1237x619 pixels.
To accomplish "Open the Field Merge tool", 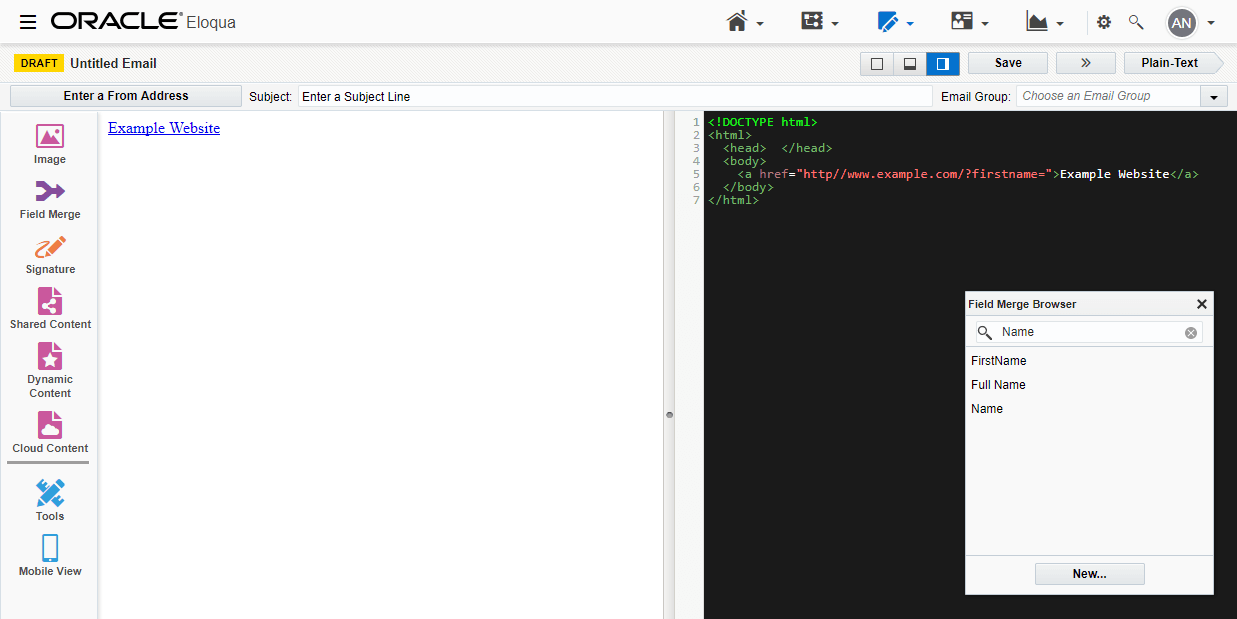I will click(49, 199).
